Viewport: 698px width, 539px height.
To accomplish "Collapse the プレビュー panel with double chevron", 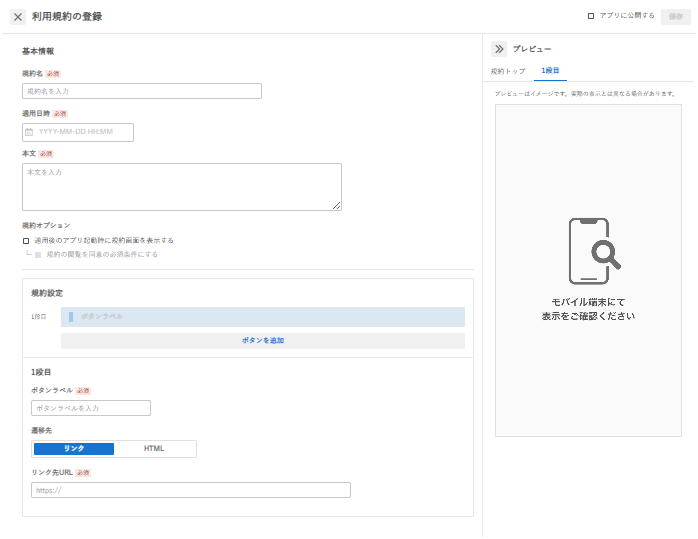I will 499,49.
